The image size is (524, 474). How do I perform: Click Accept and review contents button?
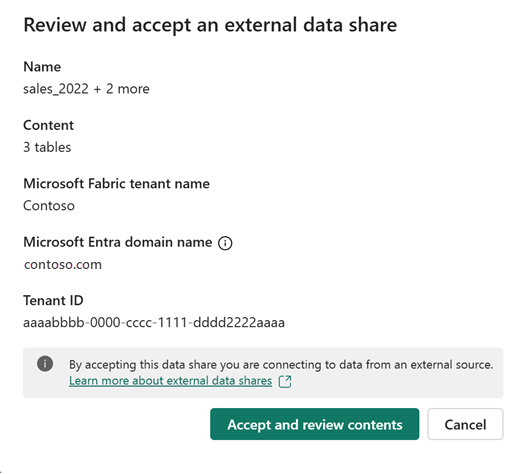314,424
